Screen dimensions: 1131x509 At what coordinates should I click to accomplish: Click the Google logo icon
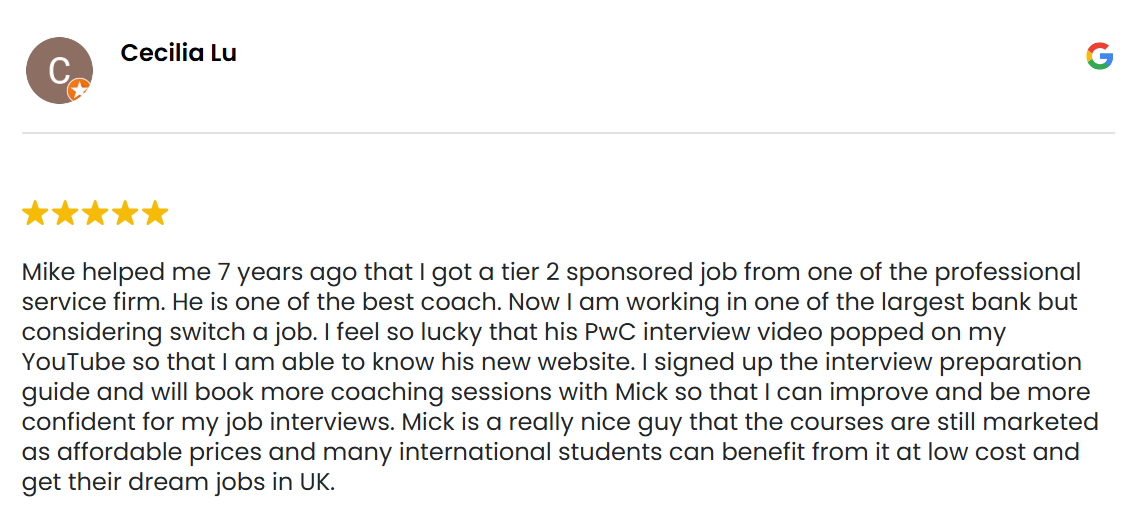pos(1099,56)
